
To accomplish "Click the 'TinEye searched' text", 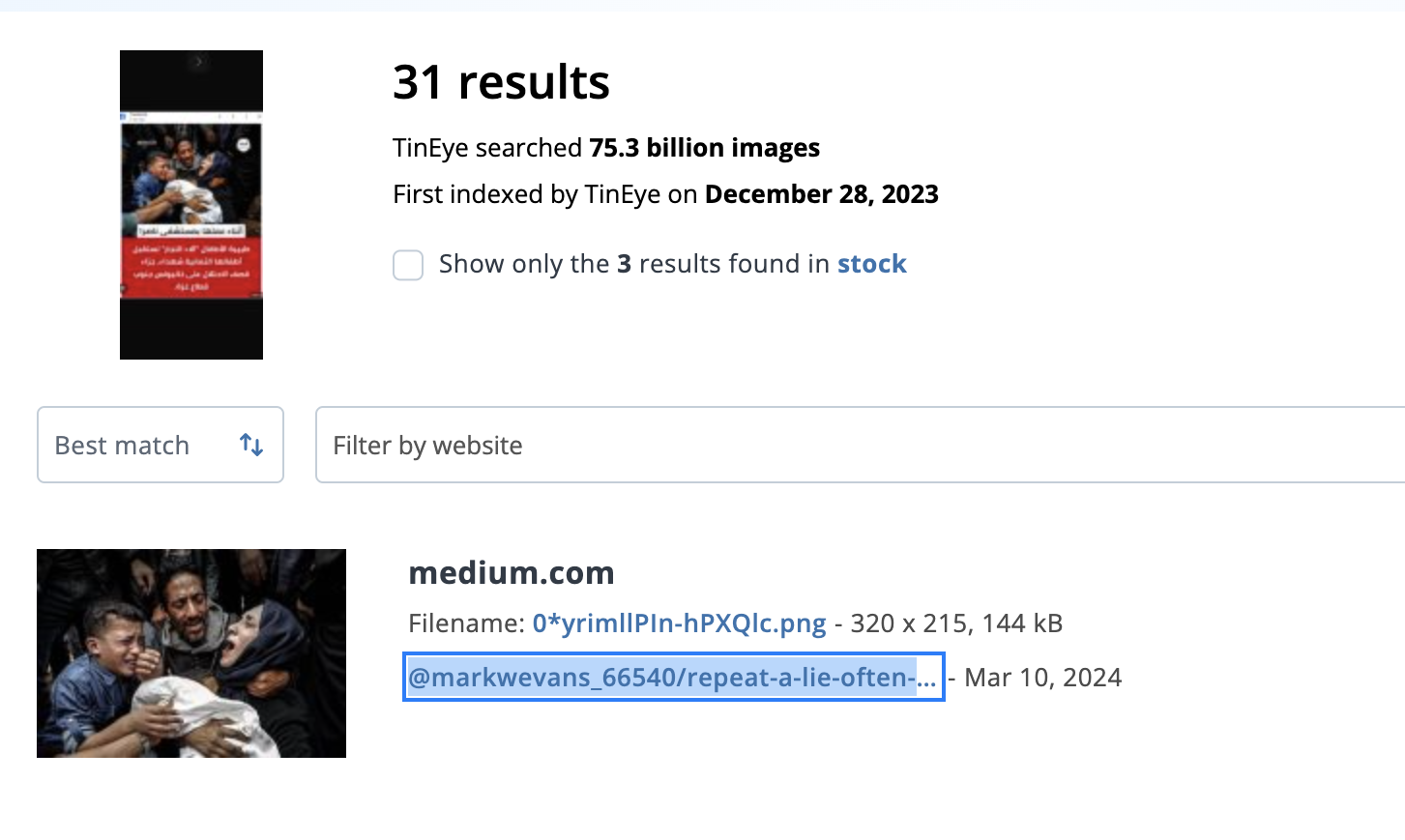I will [487, 148].
